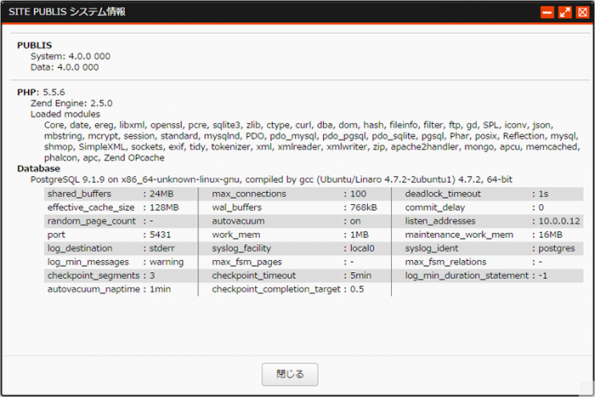The image size is (595, 397).
Task: Click the 閉じる close button
Action: point(290,374)
